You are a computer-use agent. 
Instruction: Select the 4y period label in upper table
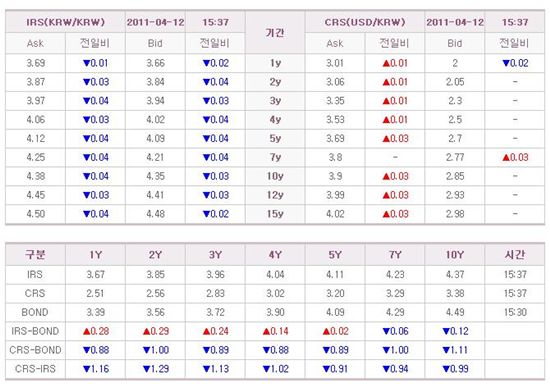[275, 120]
